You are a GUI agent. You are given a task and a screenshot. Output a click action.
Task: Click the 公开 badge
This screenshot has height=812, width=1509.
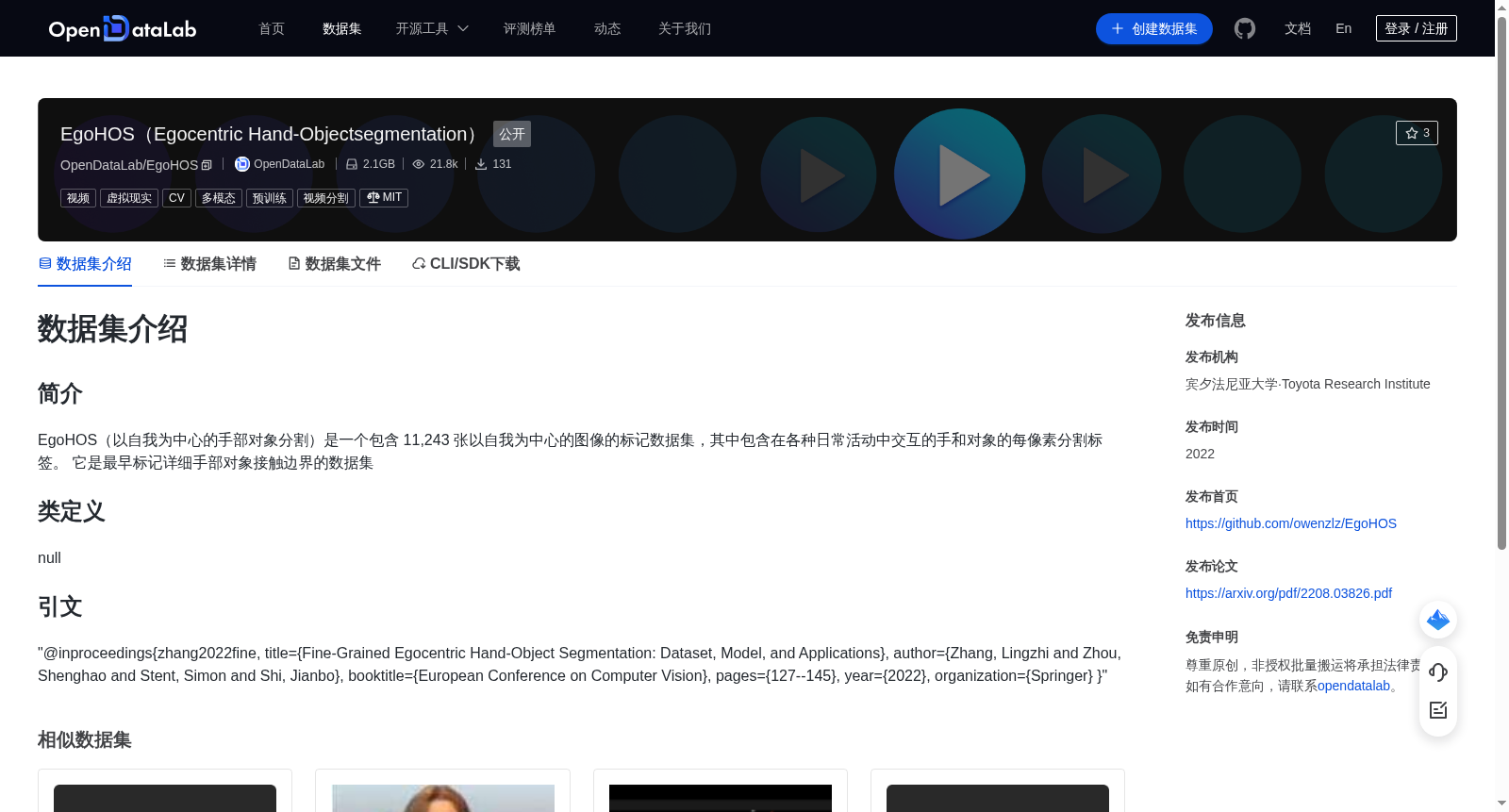point(512,134)
